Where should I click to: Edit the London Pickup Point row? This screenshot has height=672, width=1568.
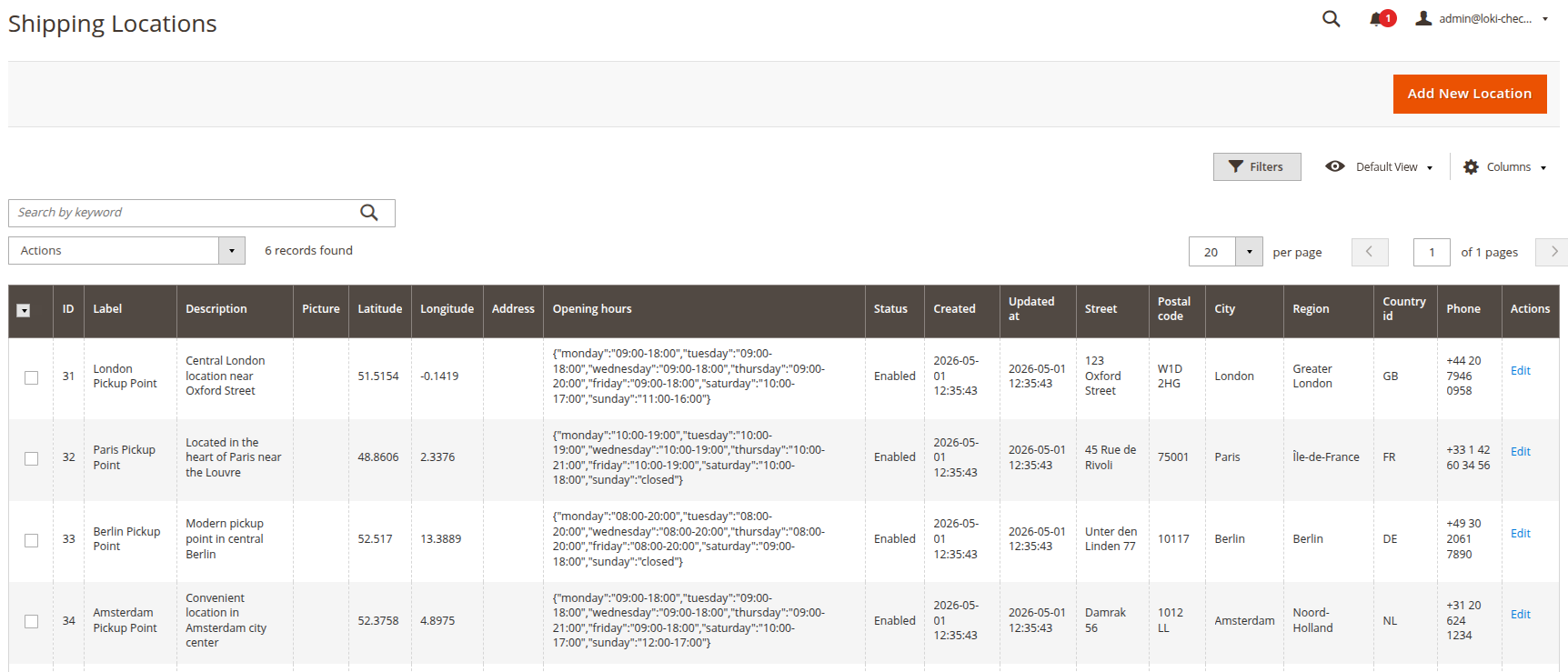1520,371
